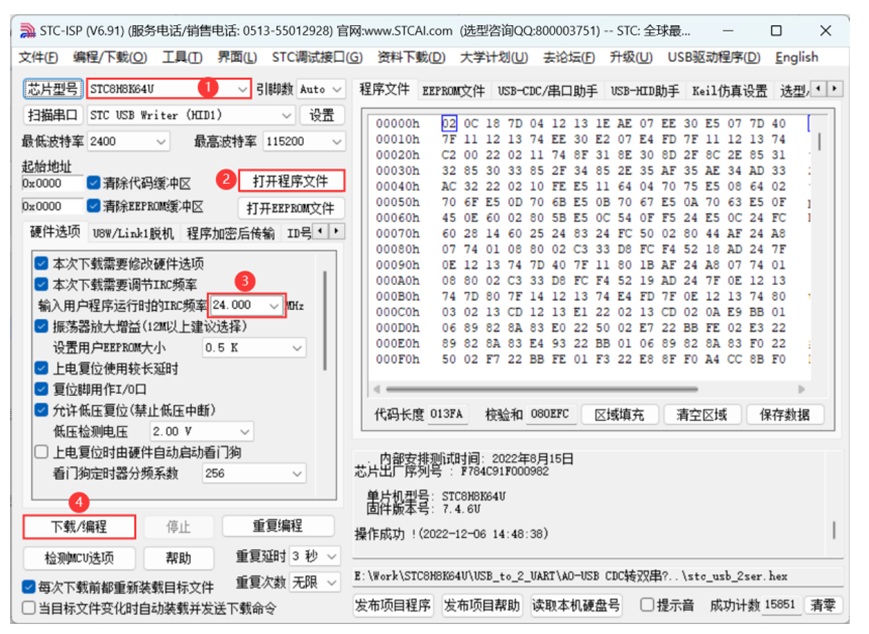Click 打开程序文件 button
The width and height of the screenshot is (869, 634).
(291, 181)
